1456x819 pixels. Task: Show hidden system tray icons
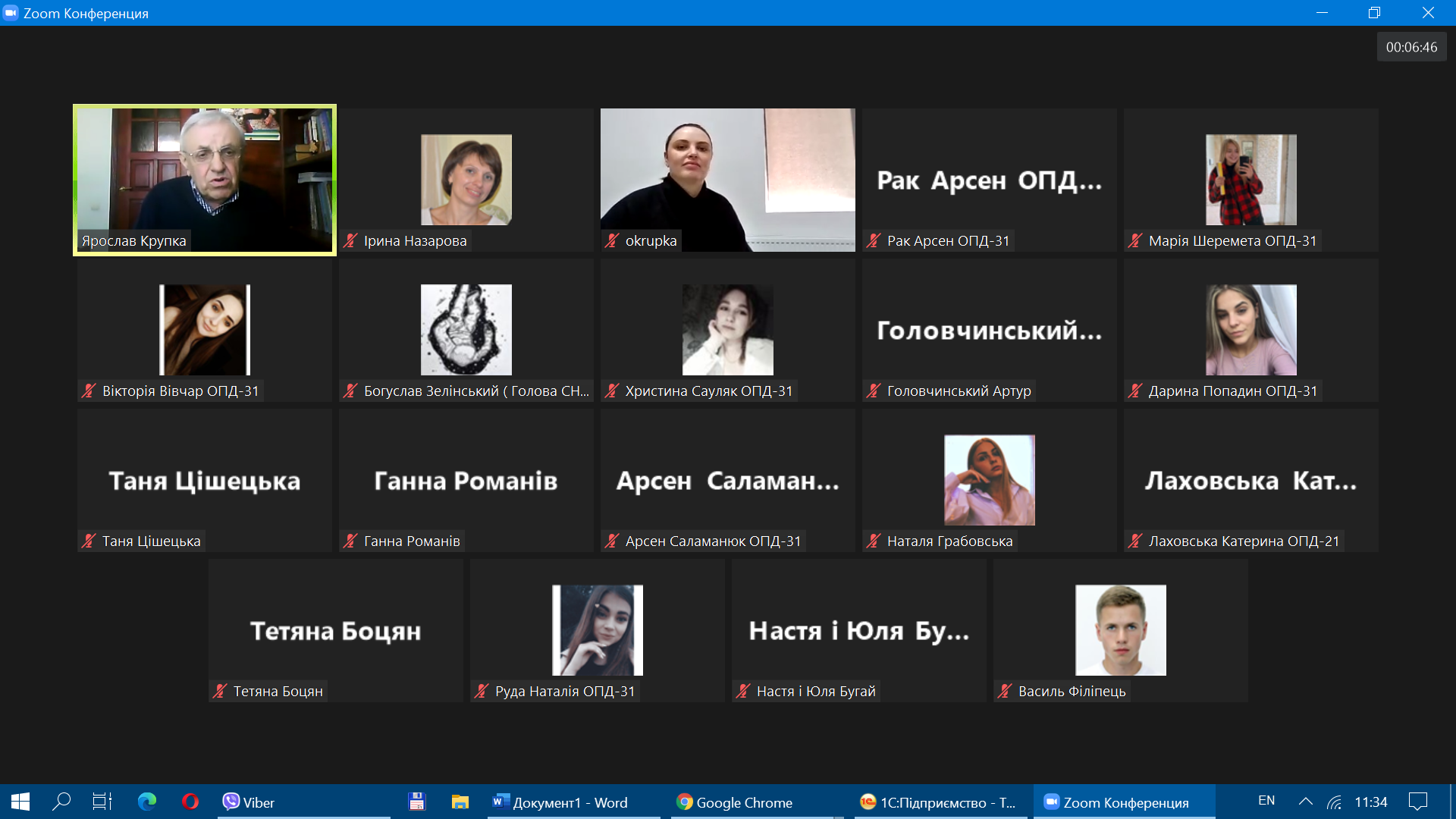(x=1306, y=802)
